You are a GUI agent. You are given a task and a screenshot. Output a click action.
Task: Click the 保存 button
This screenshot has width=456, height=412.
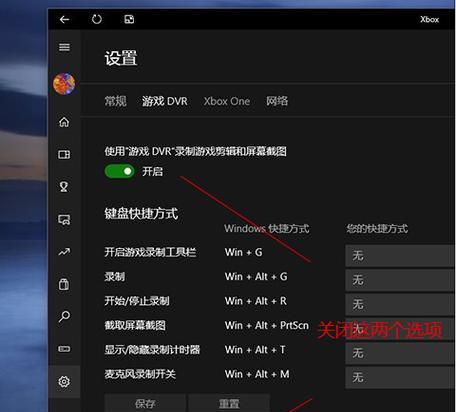tap(145, 403)
